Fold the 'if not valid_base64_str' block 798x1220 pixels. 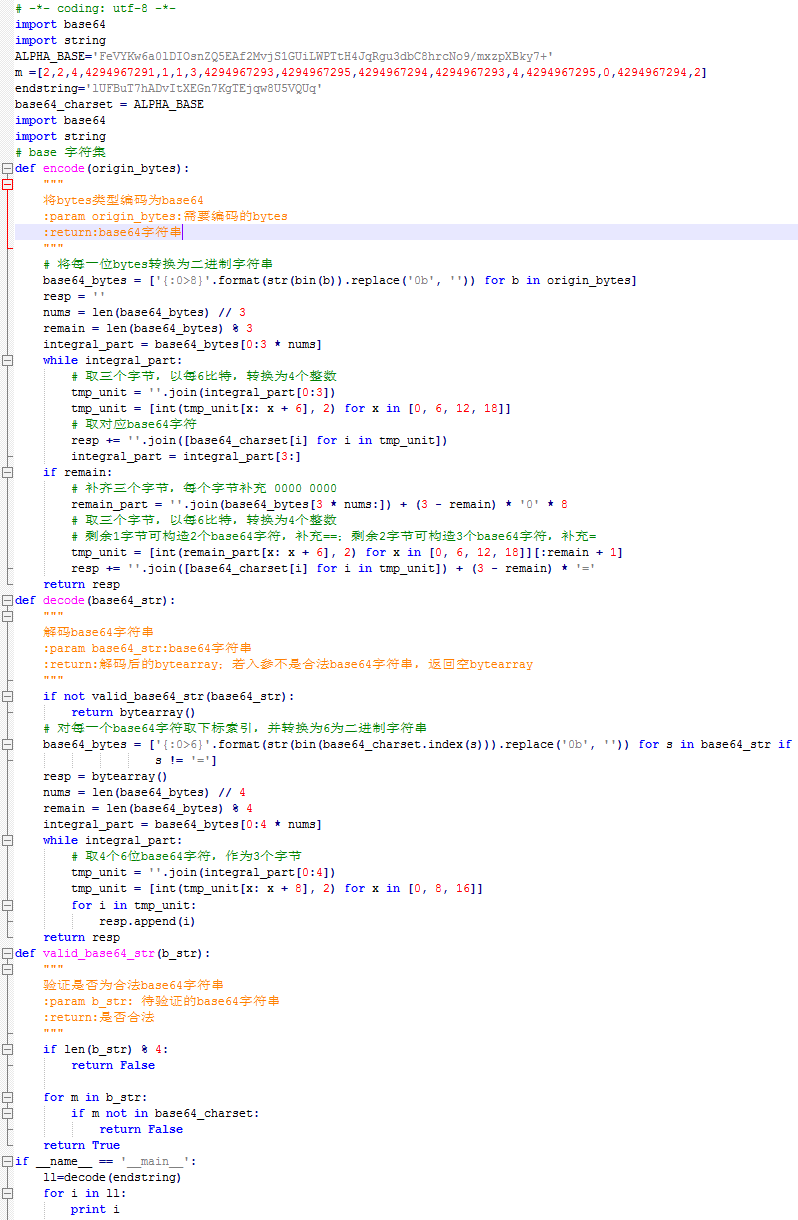(7, 696)
